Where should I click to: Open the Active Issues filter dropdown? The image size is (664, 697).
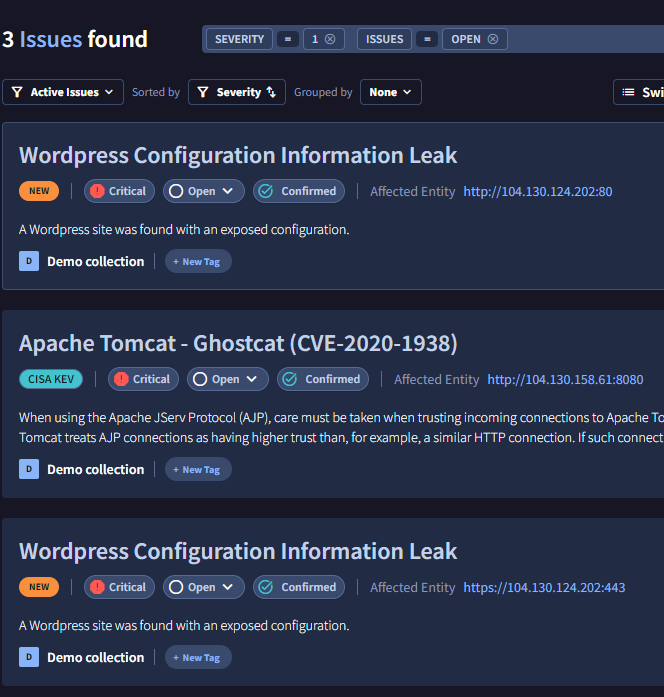pos(63,92)
